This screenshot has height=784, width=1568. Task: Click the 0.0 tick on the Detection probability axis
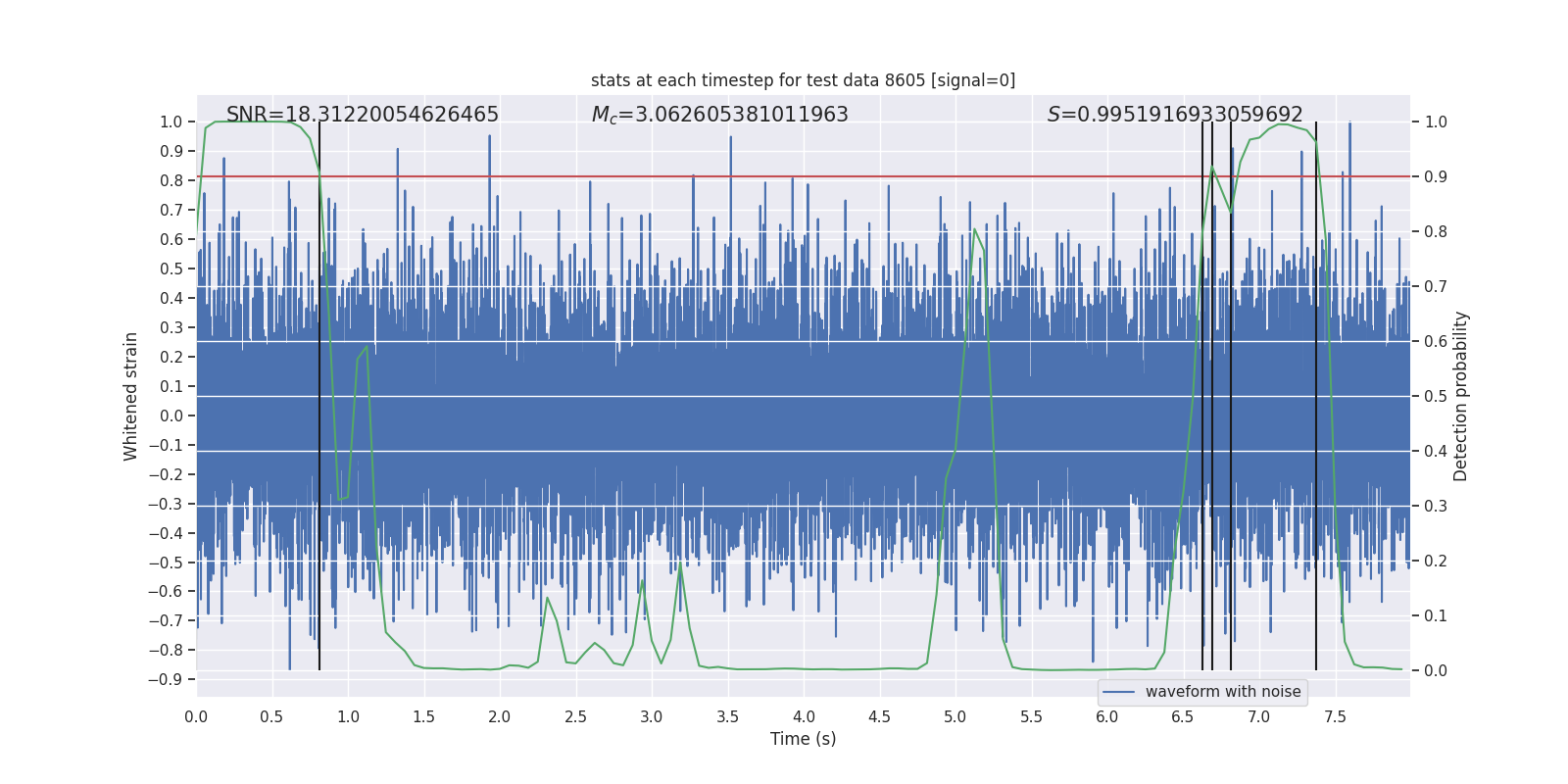pos(1436,671)
